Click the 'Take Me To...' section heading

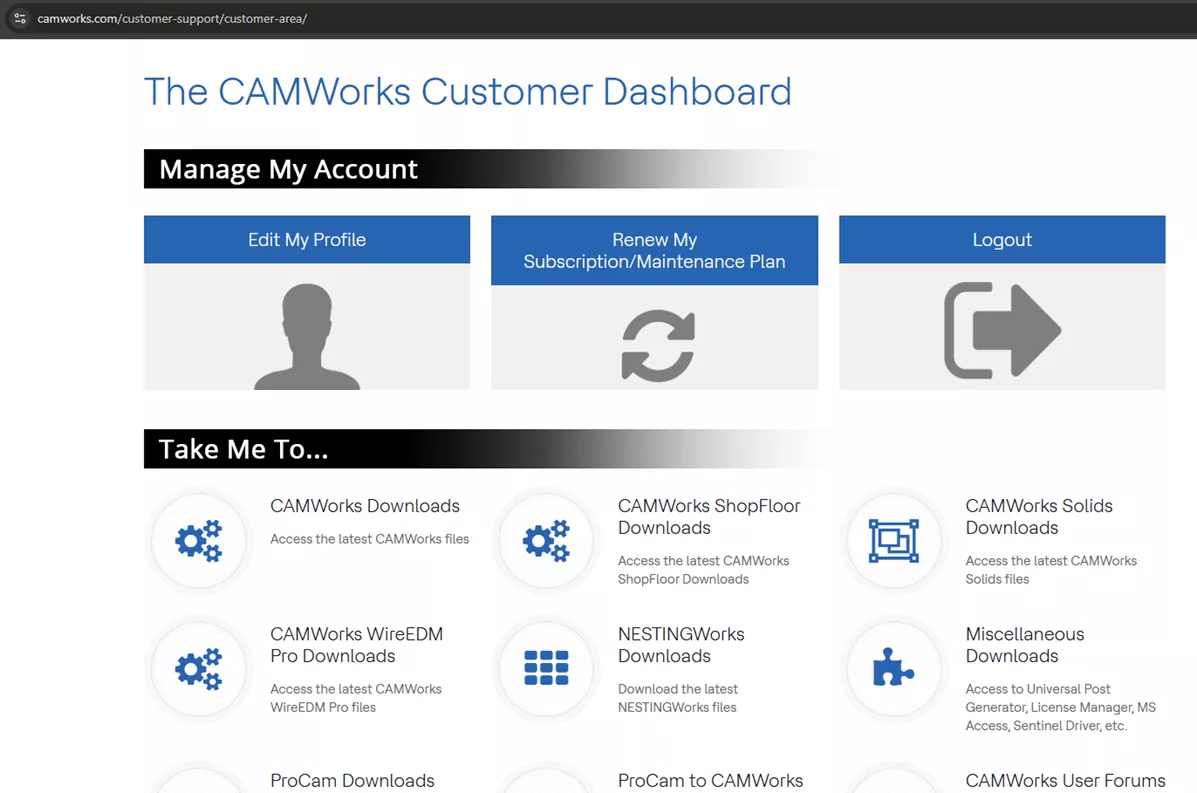click(x=244, y=449)
